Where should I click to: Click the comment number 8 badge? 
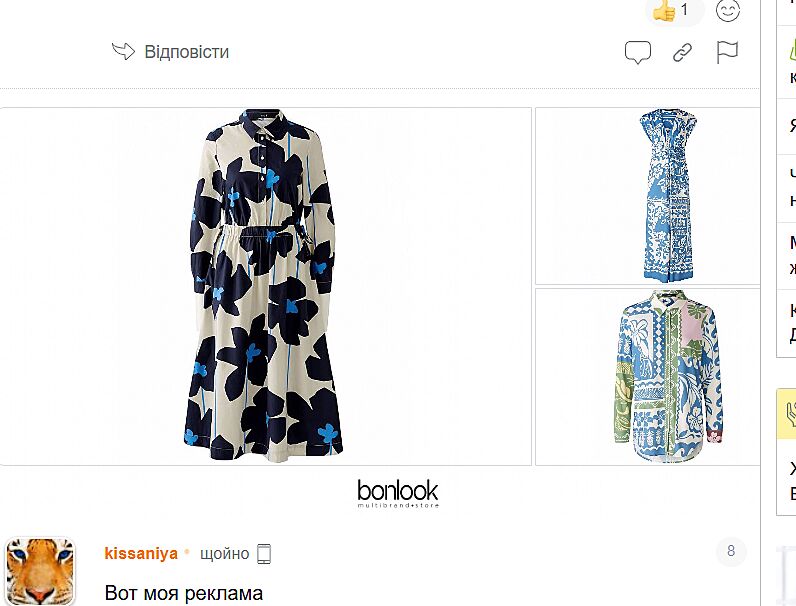coord(731,551)
